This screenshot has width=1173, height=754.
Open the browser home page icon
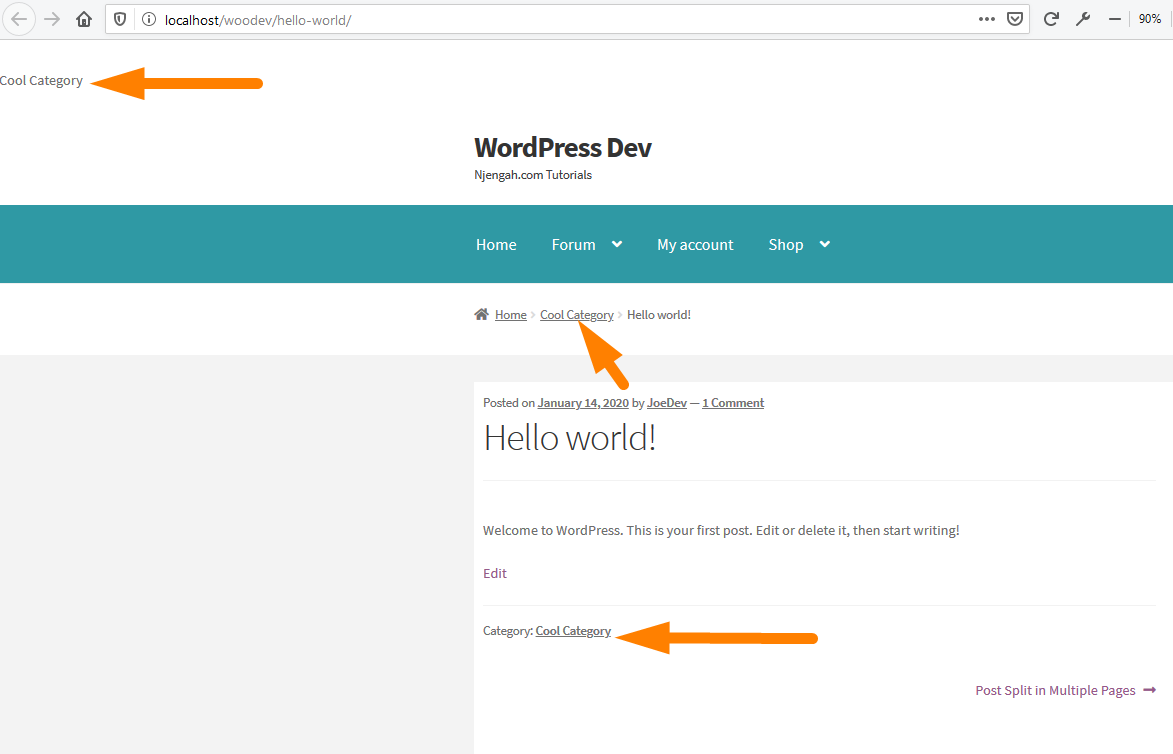click(84, 18)
